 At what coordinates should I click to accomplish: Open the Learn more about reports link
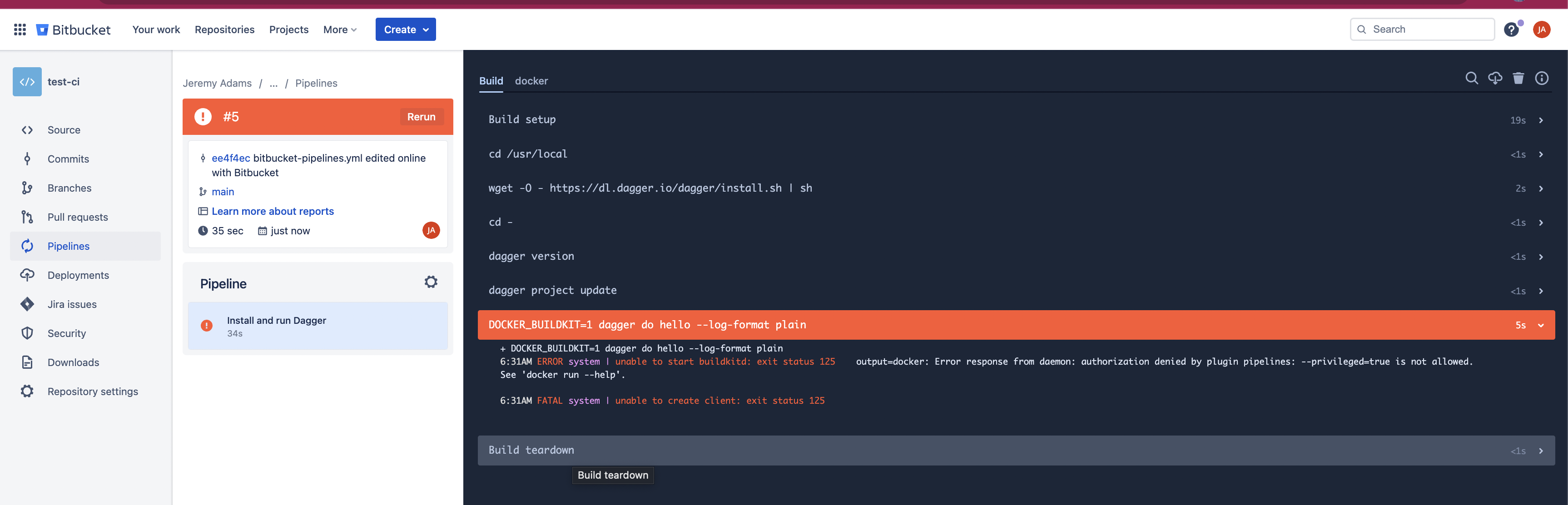[x=272, y=211]
